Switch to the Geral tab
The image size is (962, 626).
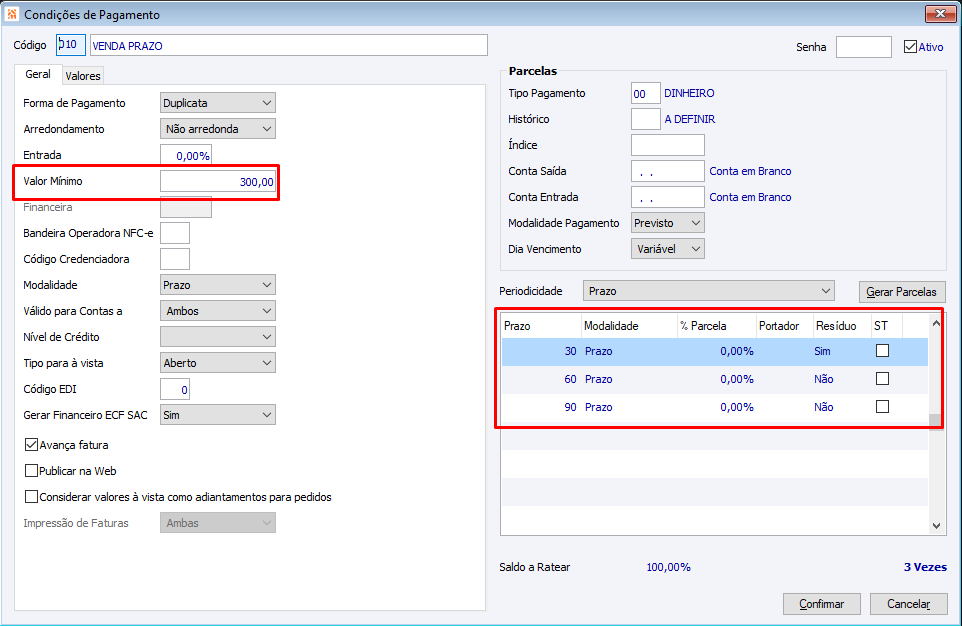(x=38, y=74)
